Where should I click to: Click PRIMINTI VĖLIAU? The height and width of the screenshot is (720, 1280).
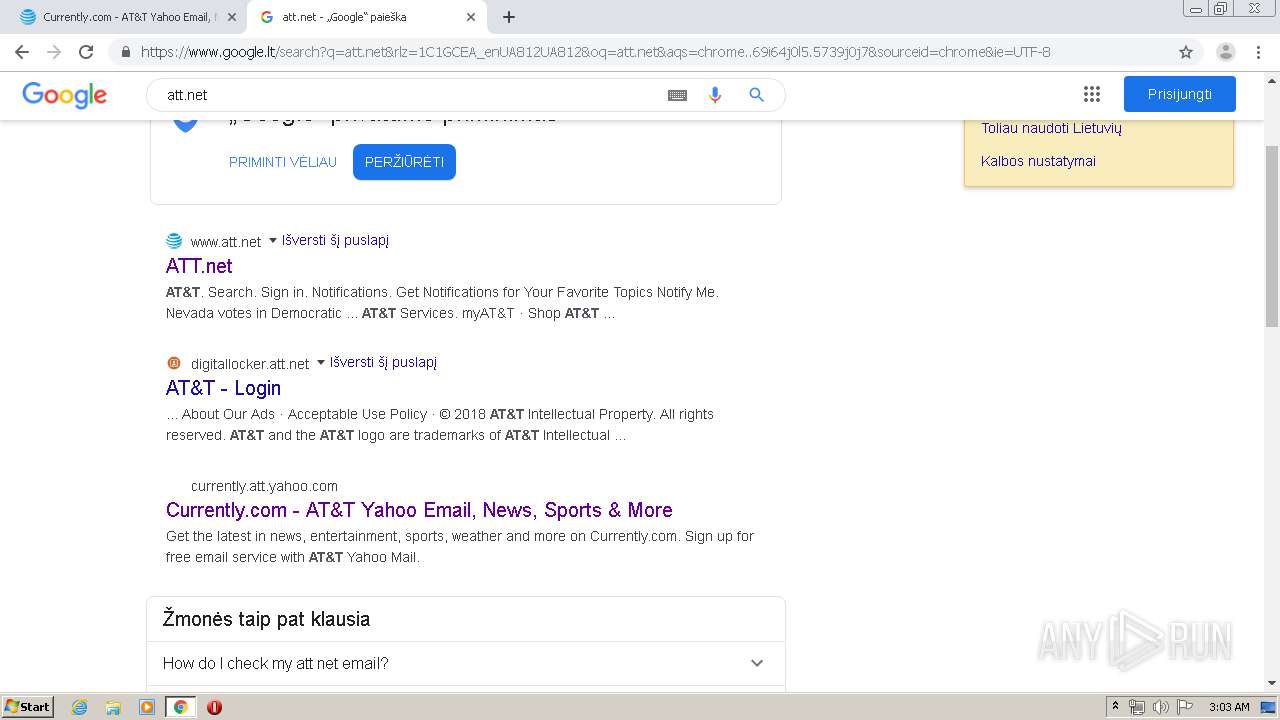(283, 162)
